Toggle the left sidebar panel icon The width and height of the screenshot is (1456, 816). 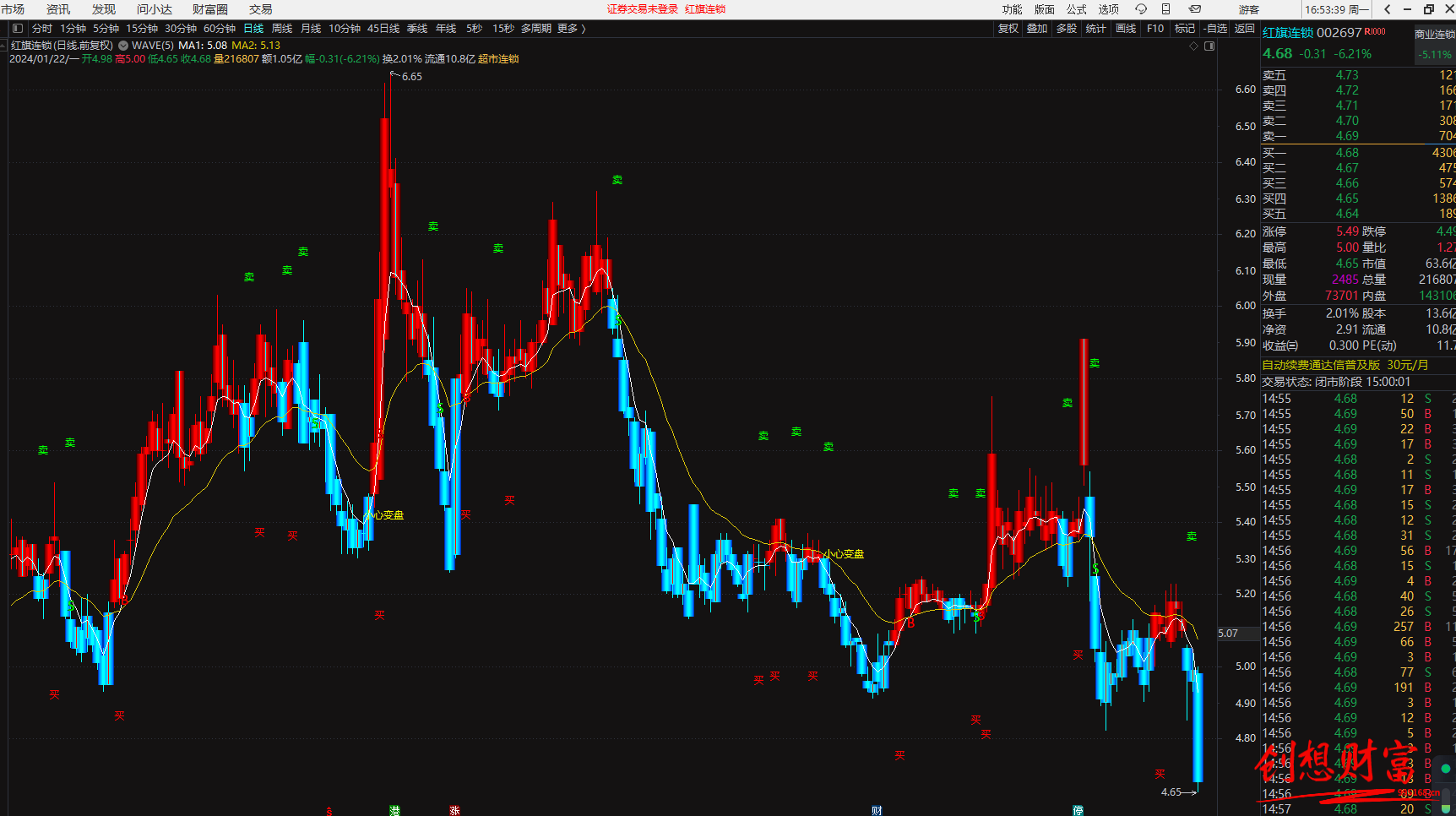(18, 29)
